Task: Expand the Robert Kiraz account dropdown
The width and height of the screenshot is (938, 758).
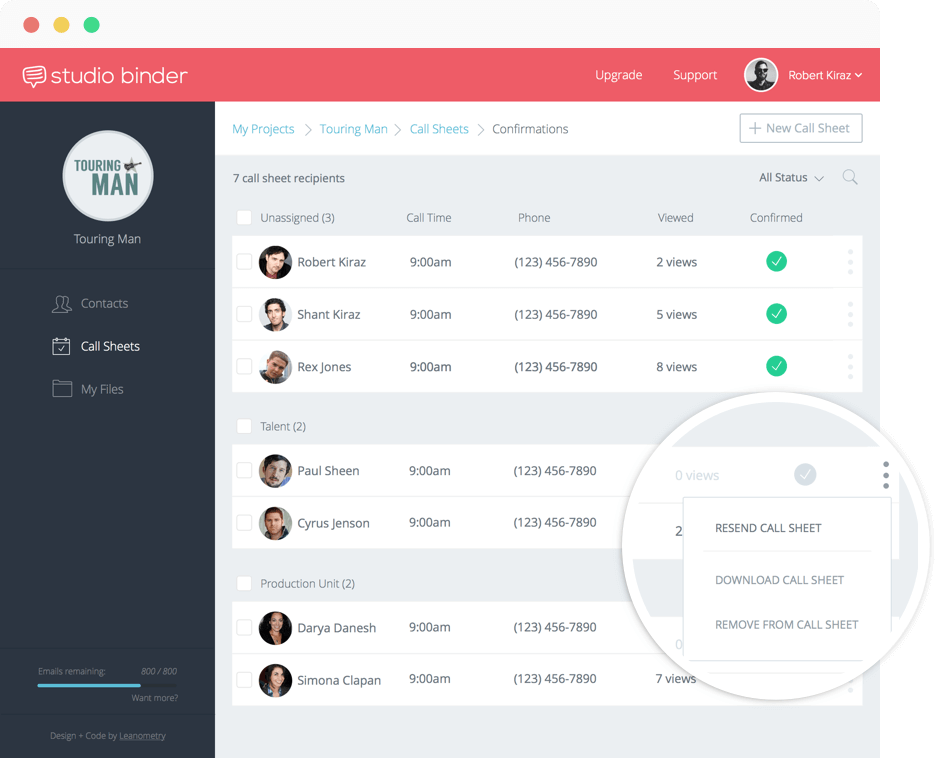Action: pos(825,75)
